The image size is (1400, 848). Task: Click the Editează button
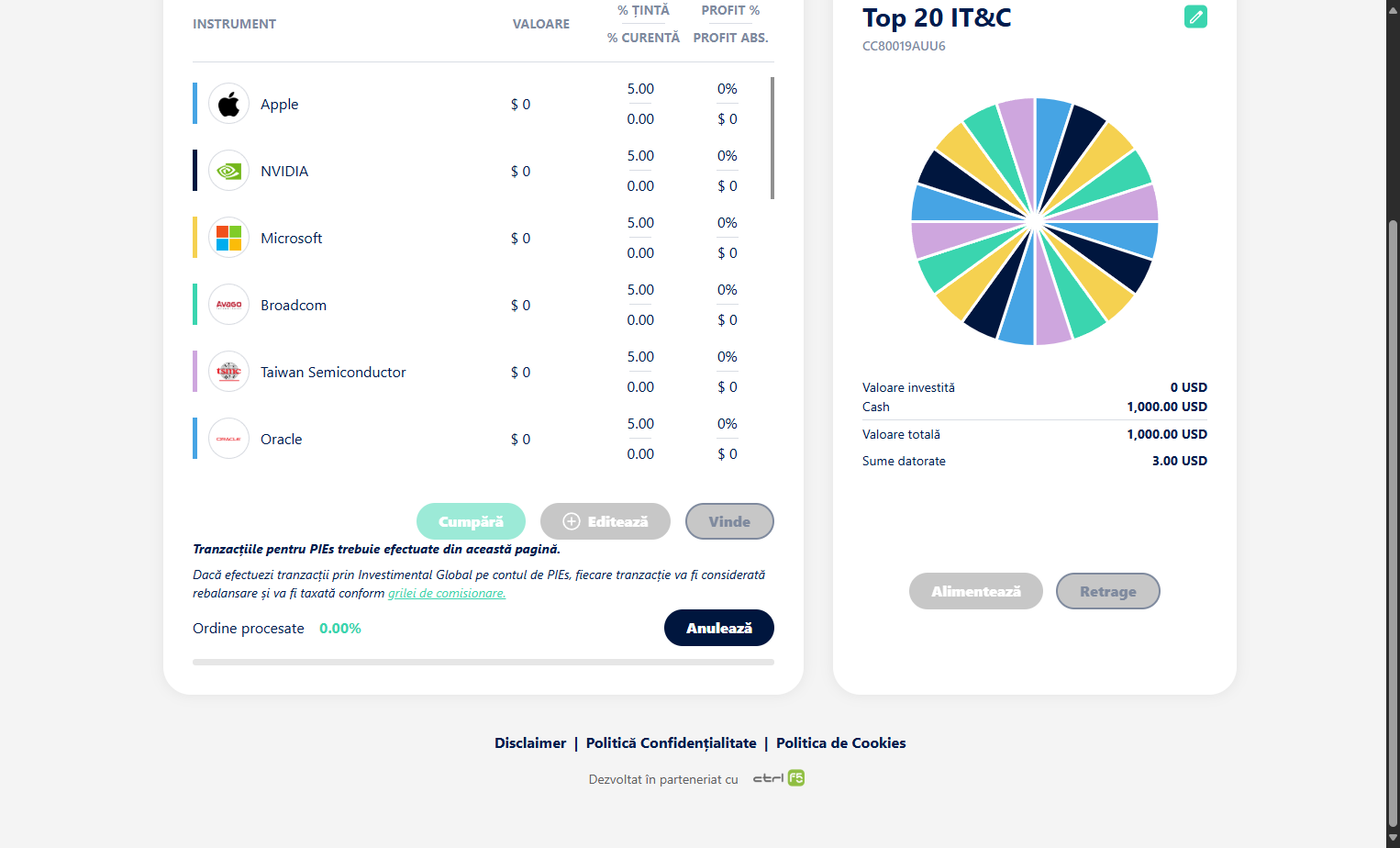606,521
